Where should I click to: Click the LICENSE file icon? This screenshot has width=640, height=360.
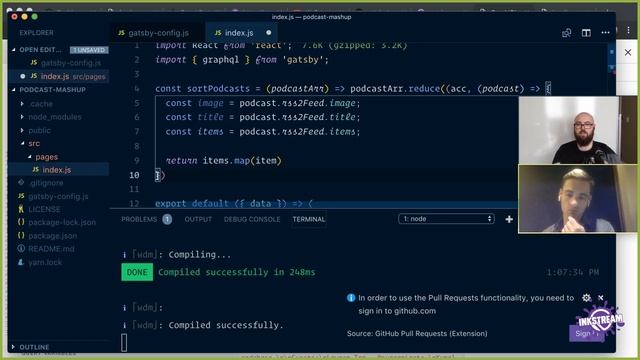[x=21, y=209]
